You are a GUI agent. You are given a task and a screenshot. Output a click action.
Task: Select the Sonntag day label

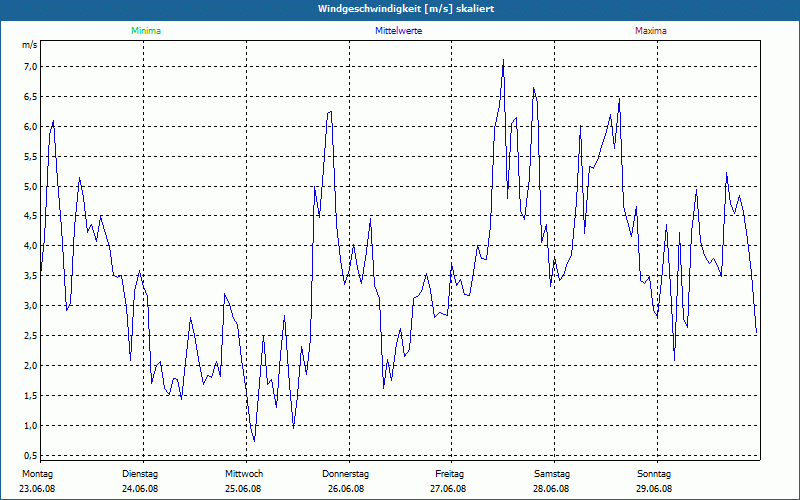click(654, 474)
